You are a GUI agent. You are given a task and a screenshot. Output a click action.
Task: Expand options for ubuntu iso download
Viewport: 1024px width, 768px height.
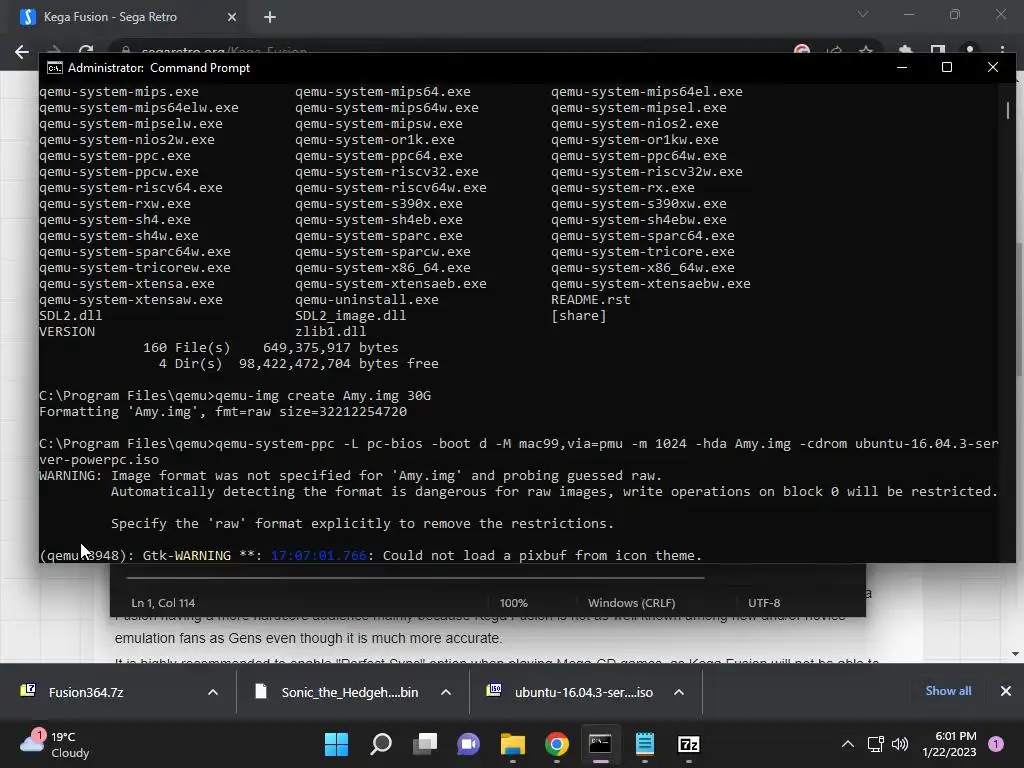click(x=679, y=692)
